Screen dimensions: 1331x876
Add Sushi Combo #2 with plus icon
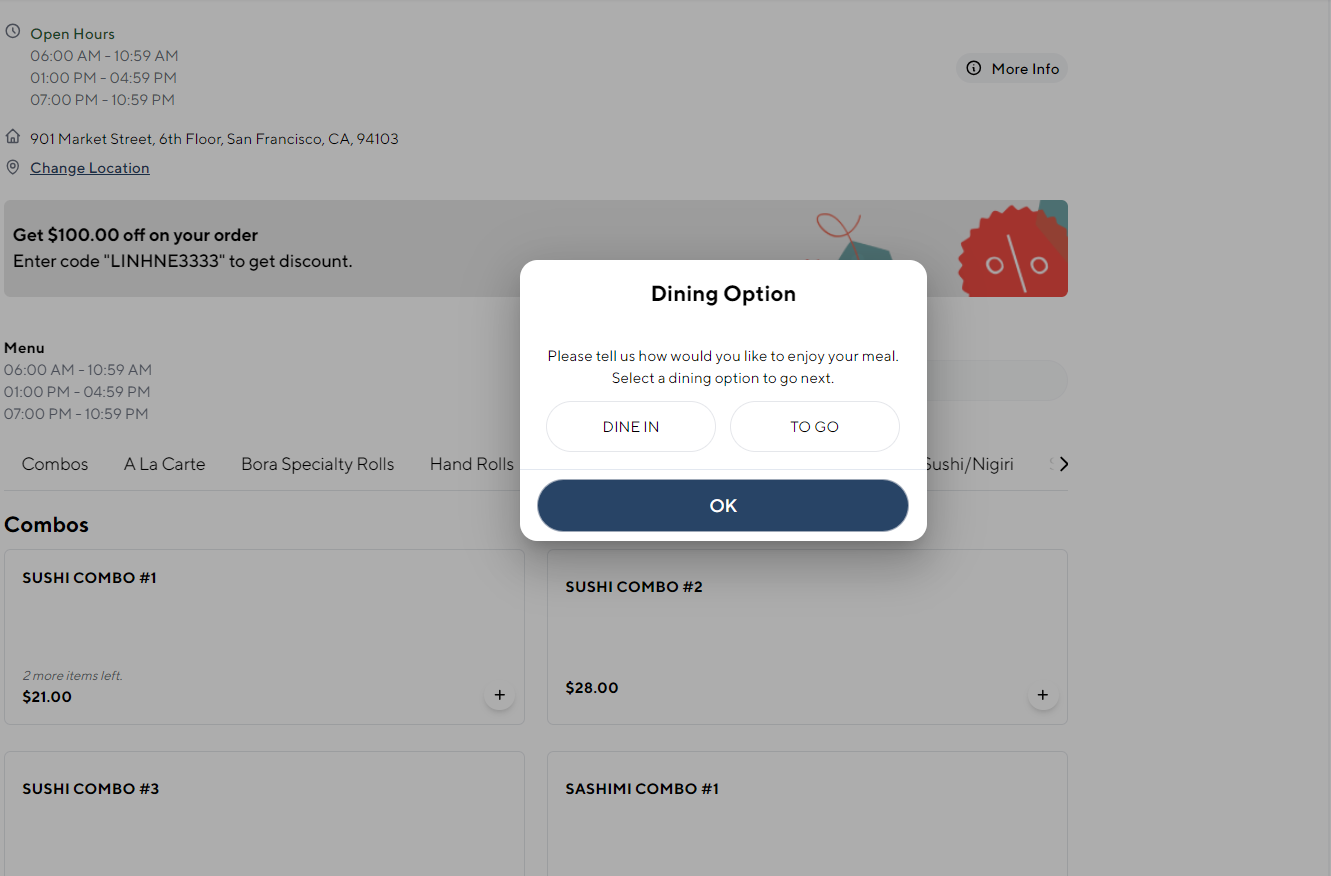1042,695
